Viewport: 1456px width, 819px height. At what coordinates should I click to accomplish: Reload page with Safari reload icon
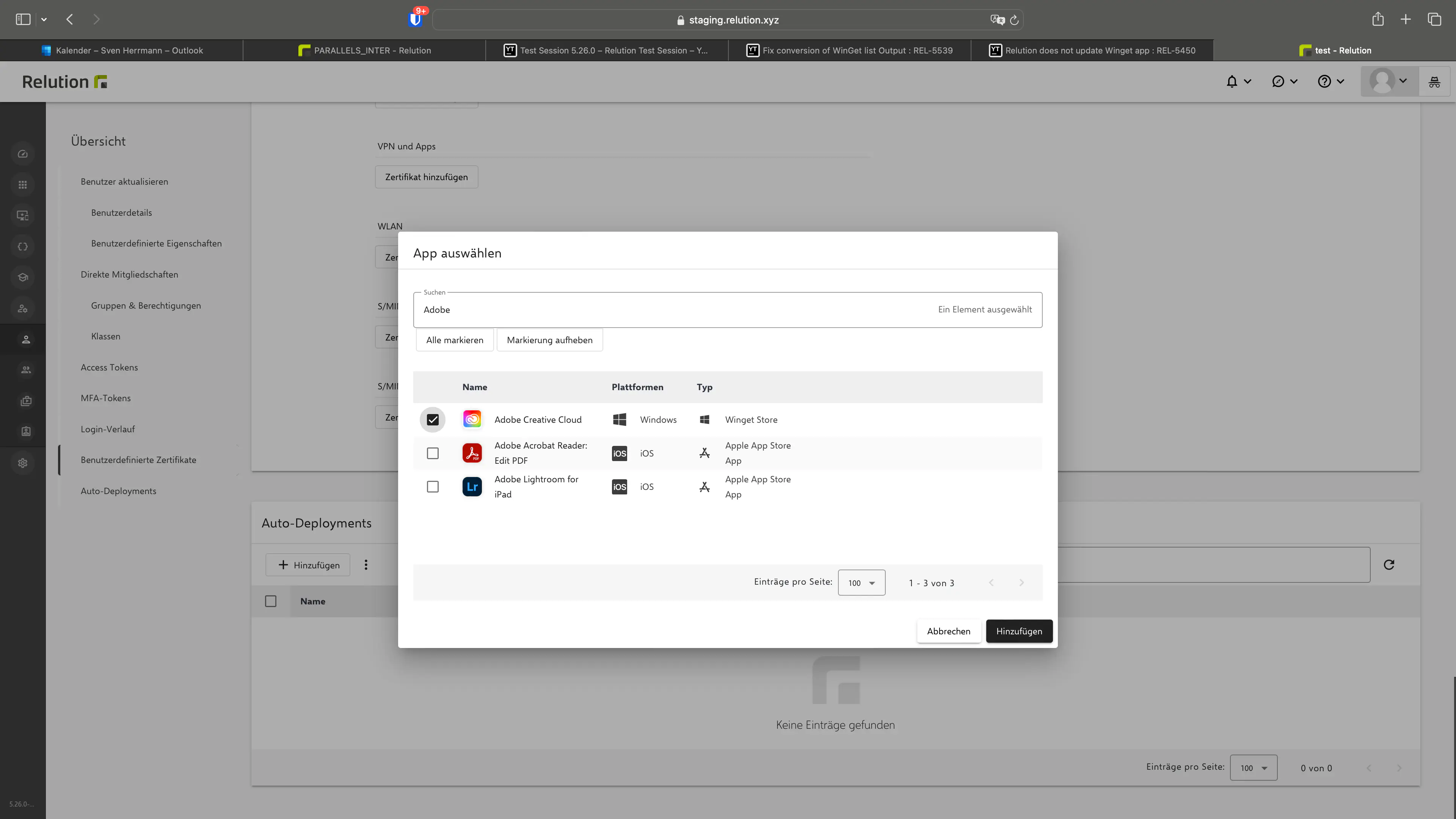click(x=1014, y=20)
